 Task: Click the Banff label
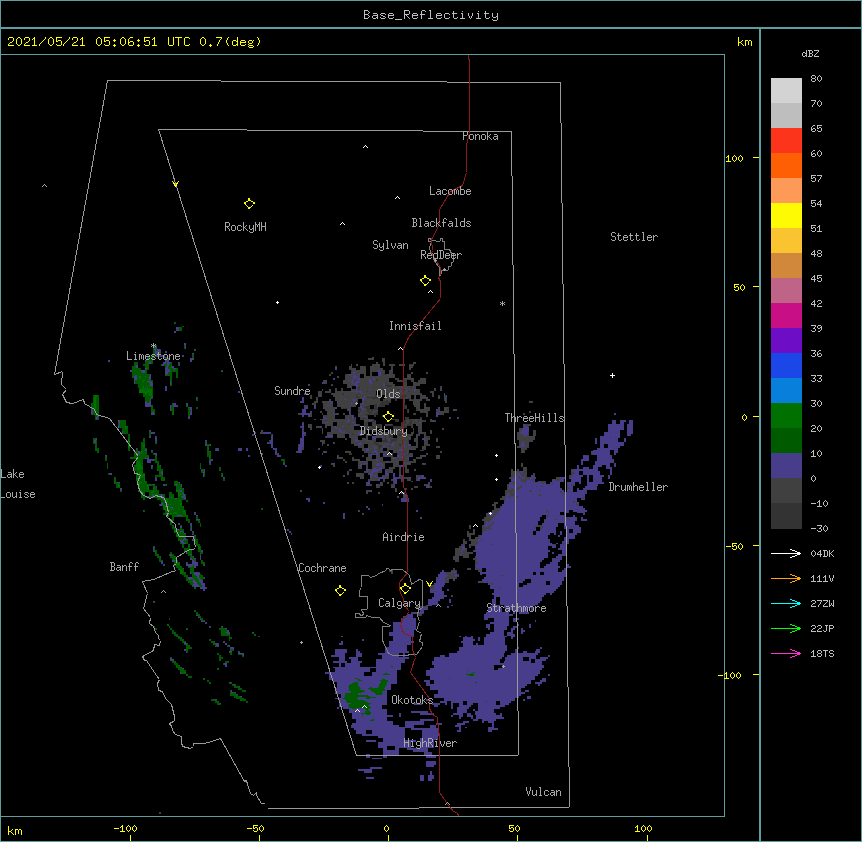coord(124,567)
